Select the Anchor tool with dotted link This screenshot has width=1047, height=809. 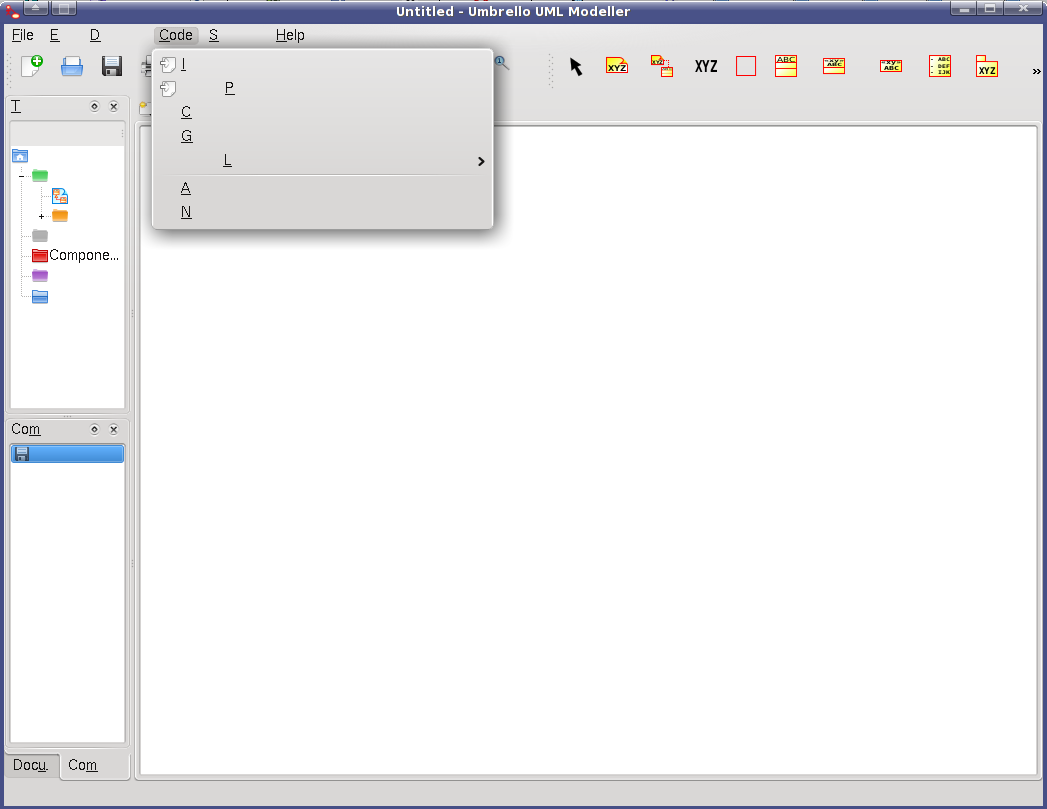[661, 67]
